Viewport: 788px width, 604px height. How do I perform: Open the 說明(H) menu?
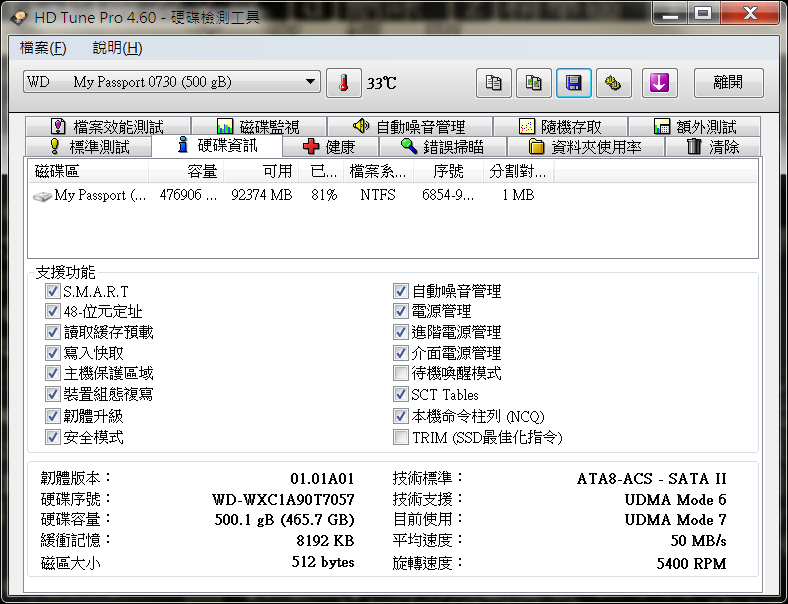point(118,48)
